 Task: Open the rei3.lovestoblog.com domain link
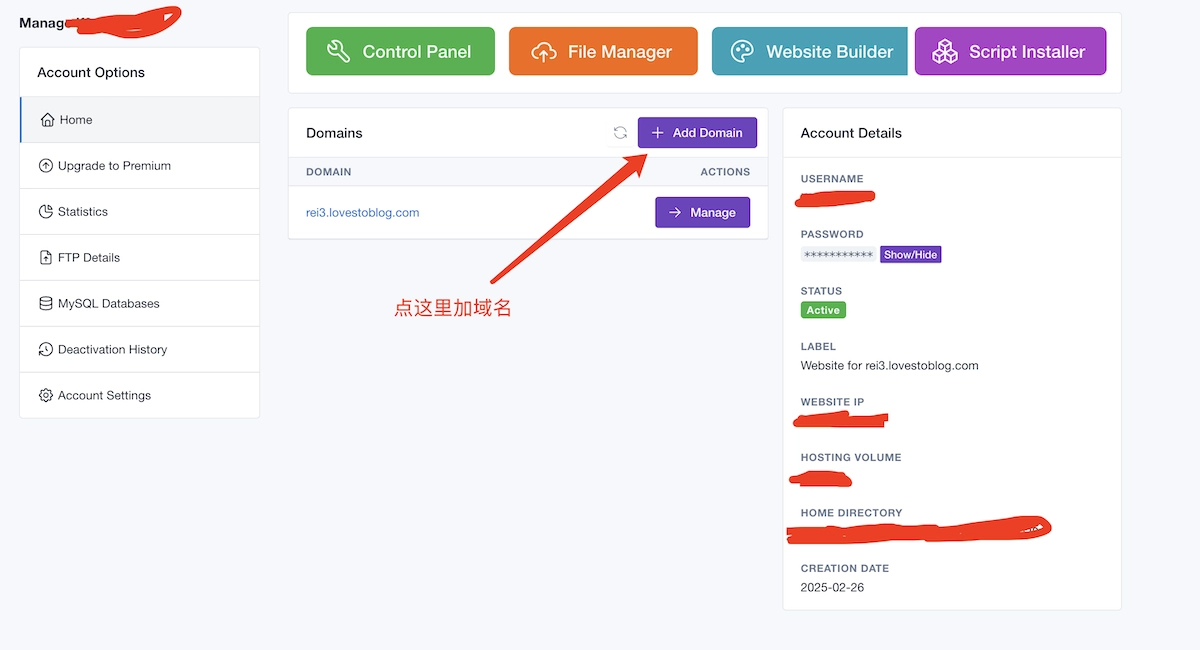362,212
